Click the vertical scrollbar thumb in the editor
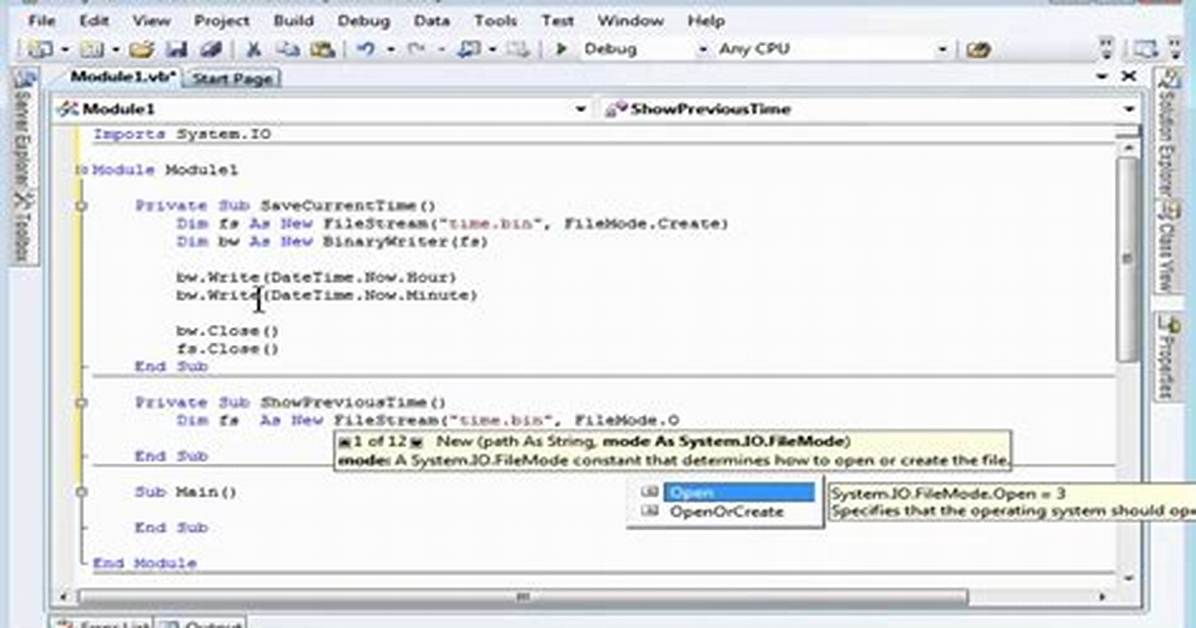Viewport: 1196px width, 628px height. point(1127,260)
